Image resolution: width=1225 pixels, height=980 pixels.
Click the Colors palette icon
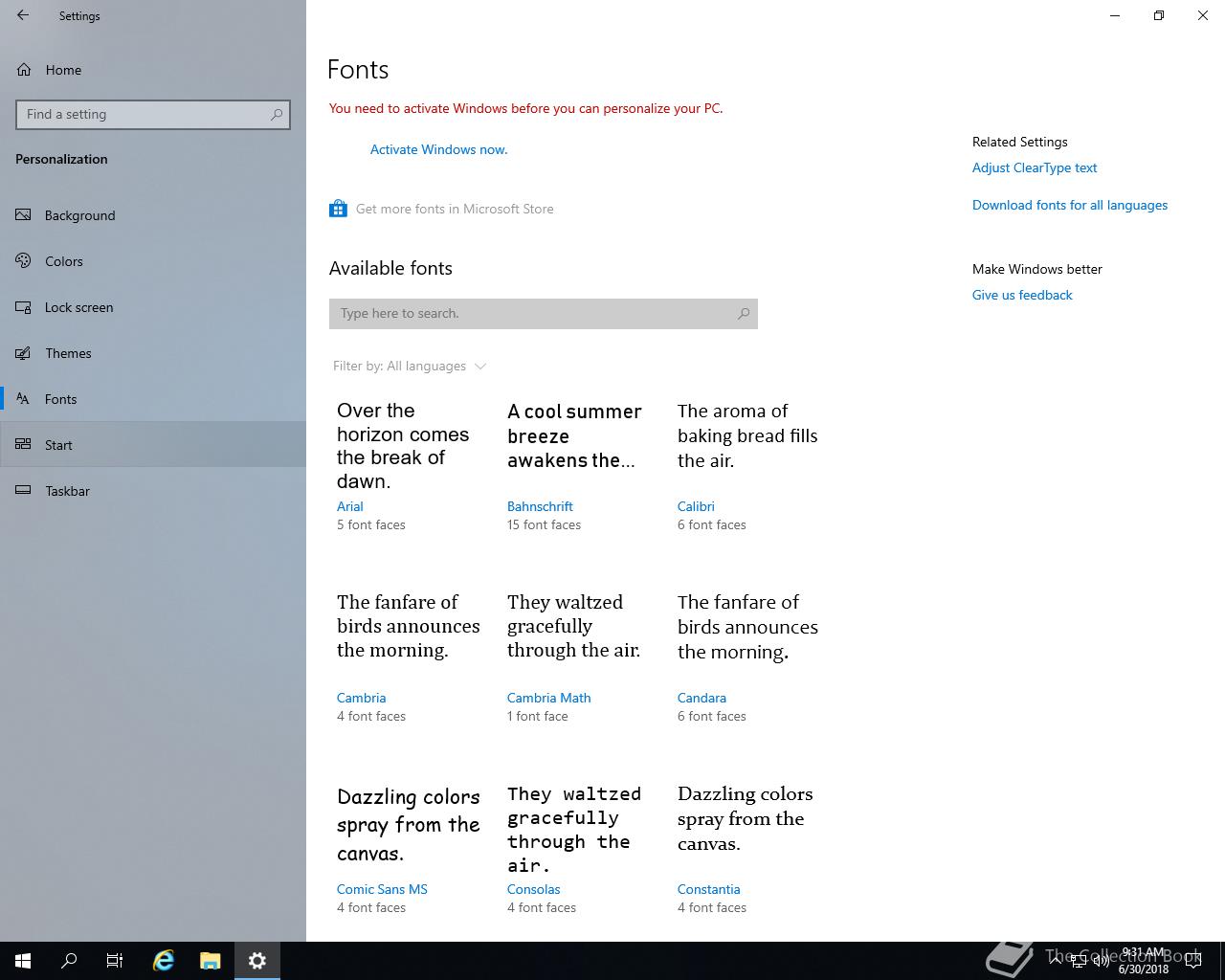pyautogui.click(x=24, y=261)
